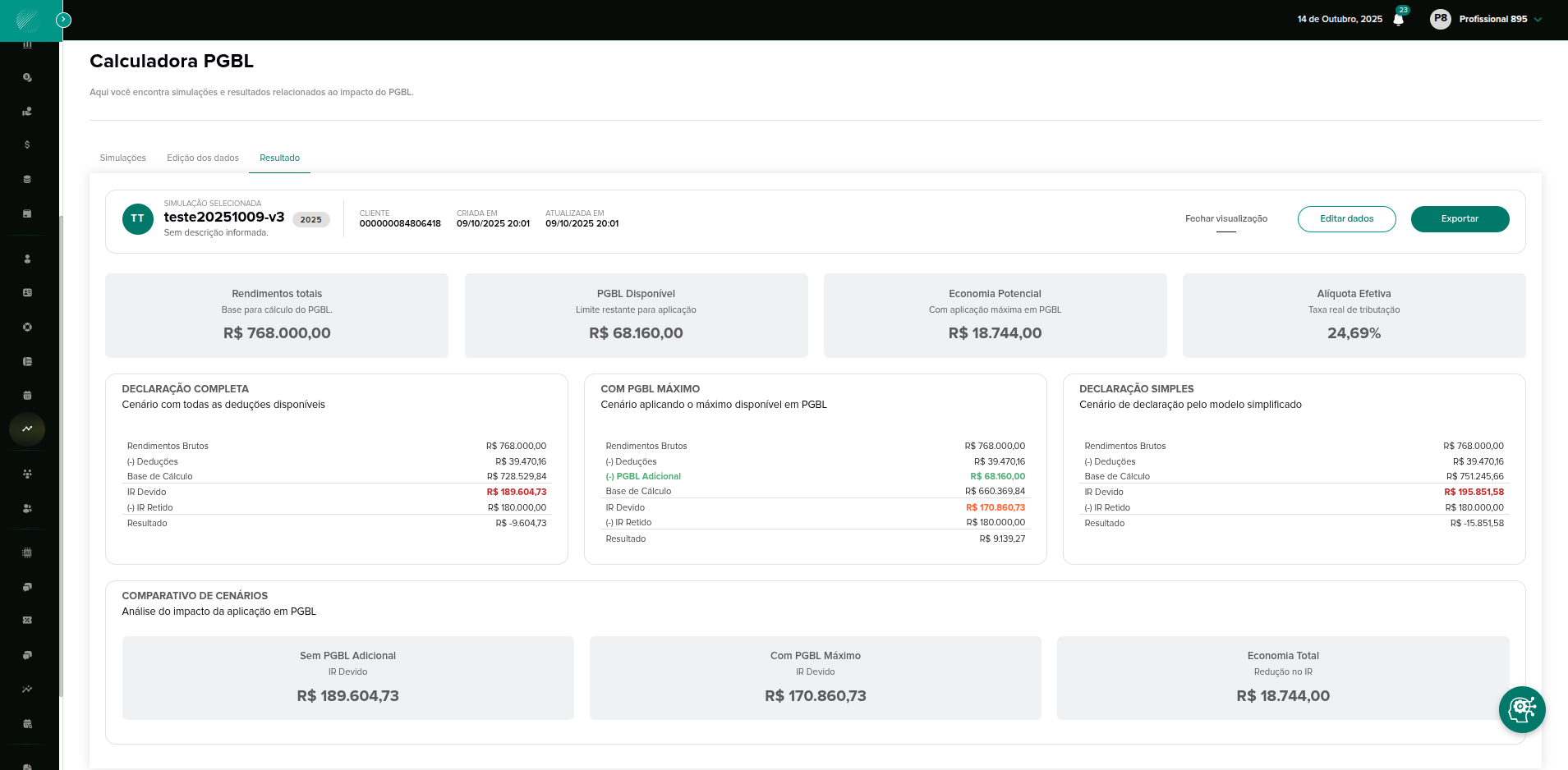Open the dollar sign sidebar icon
The image size is (1568, 770).
coord(27,145)
